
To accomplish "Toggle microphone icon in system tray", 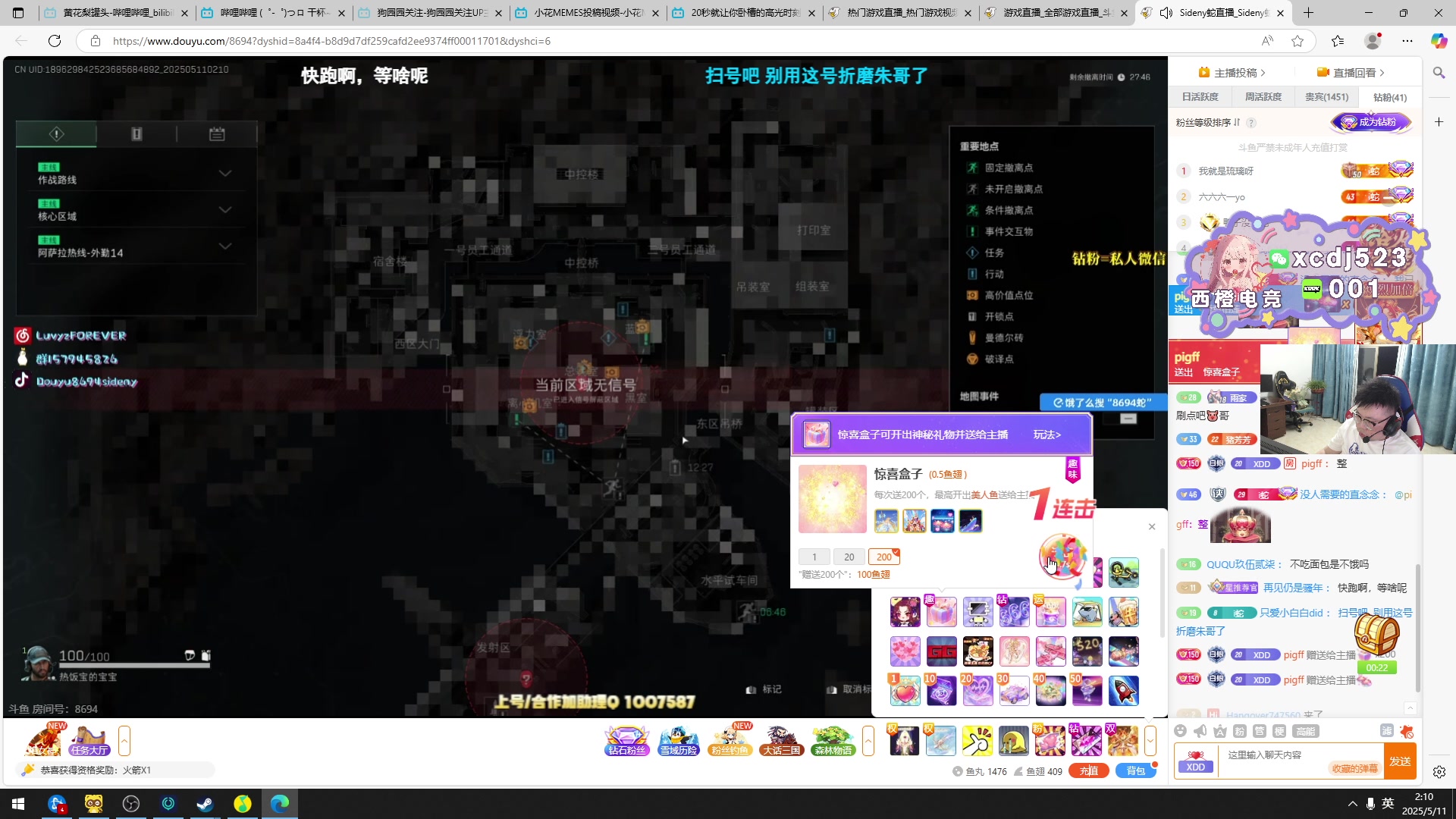I will 1370,804.
